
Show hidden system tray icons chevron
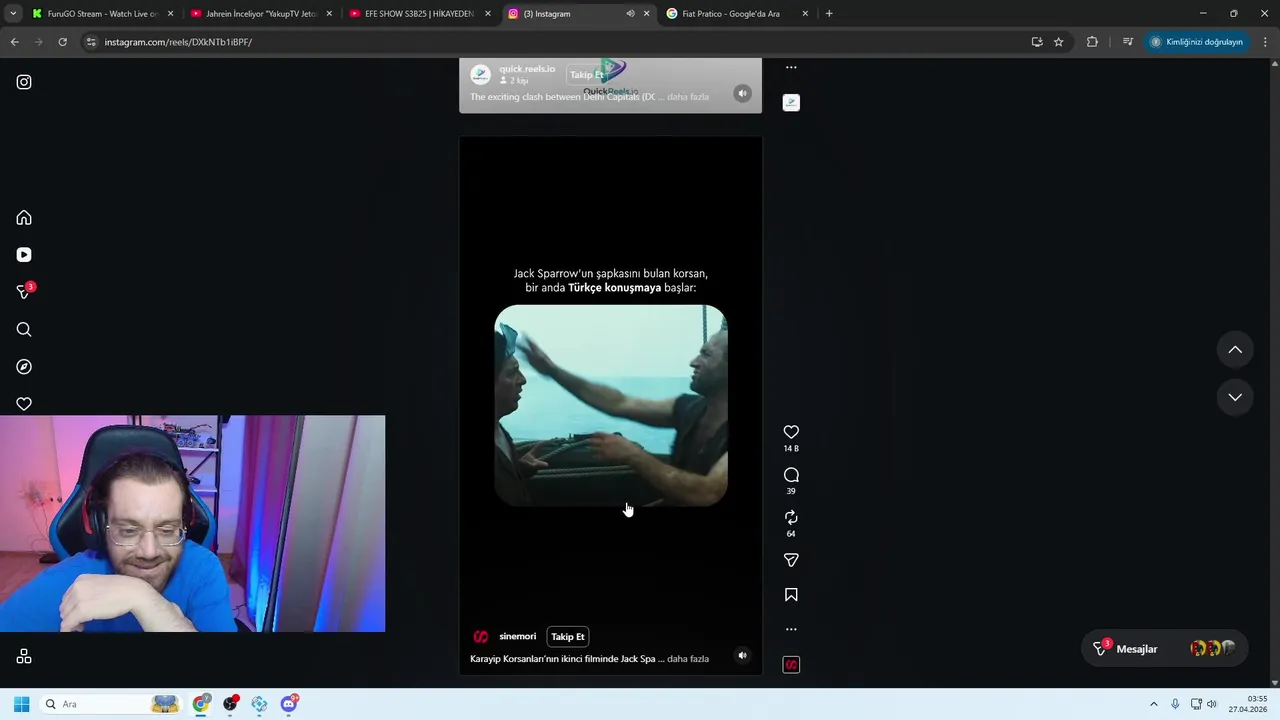(x=1153, y=704)
